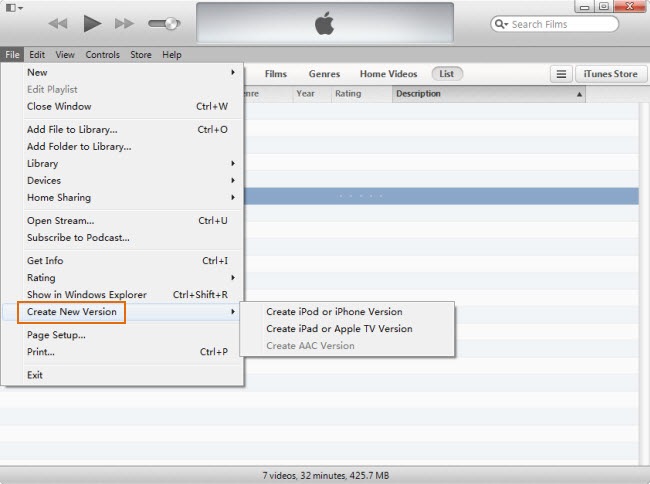Select Add File to Library...
This screenshot has height=484, width=650.
(131, 129)
